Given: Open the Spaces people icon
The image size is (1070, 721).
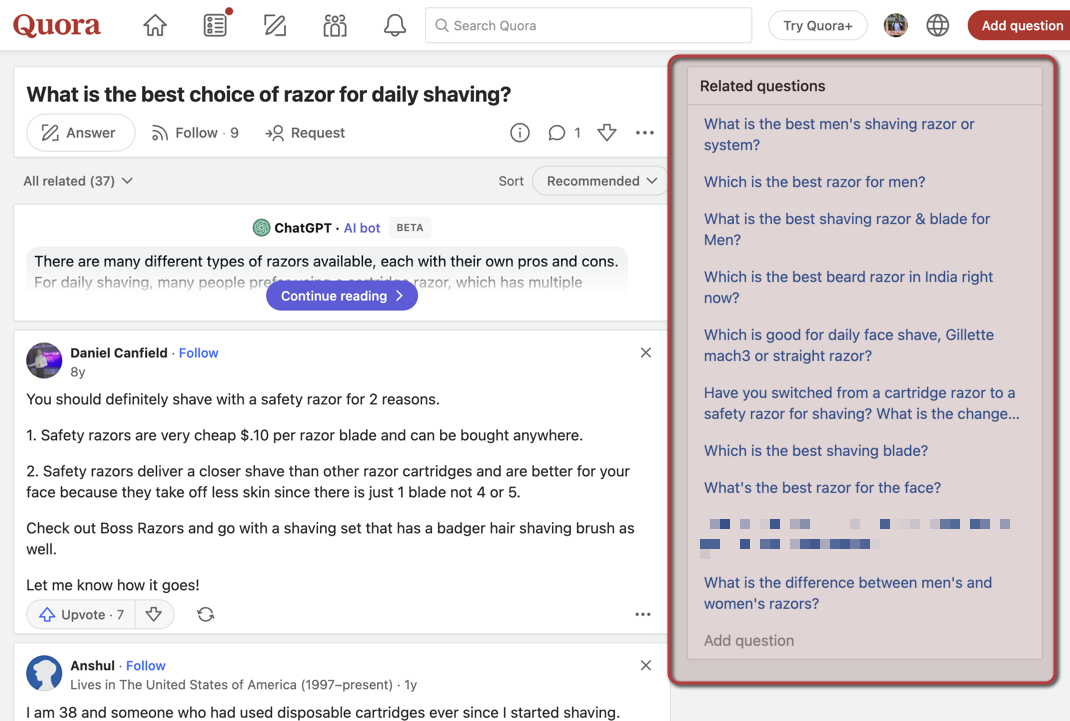Looking at the screenshot, I should point(334,25).
